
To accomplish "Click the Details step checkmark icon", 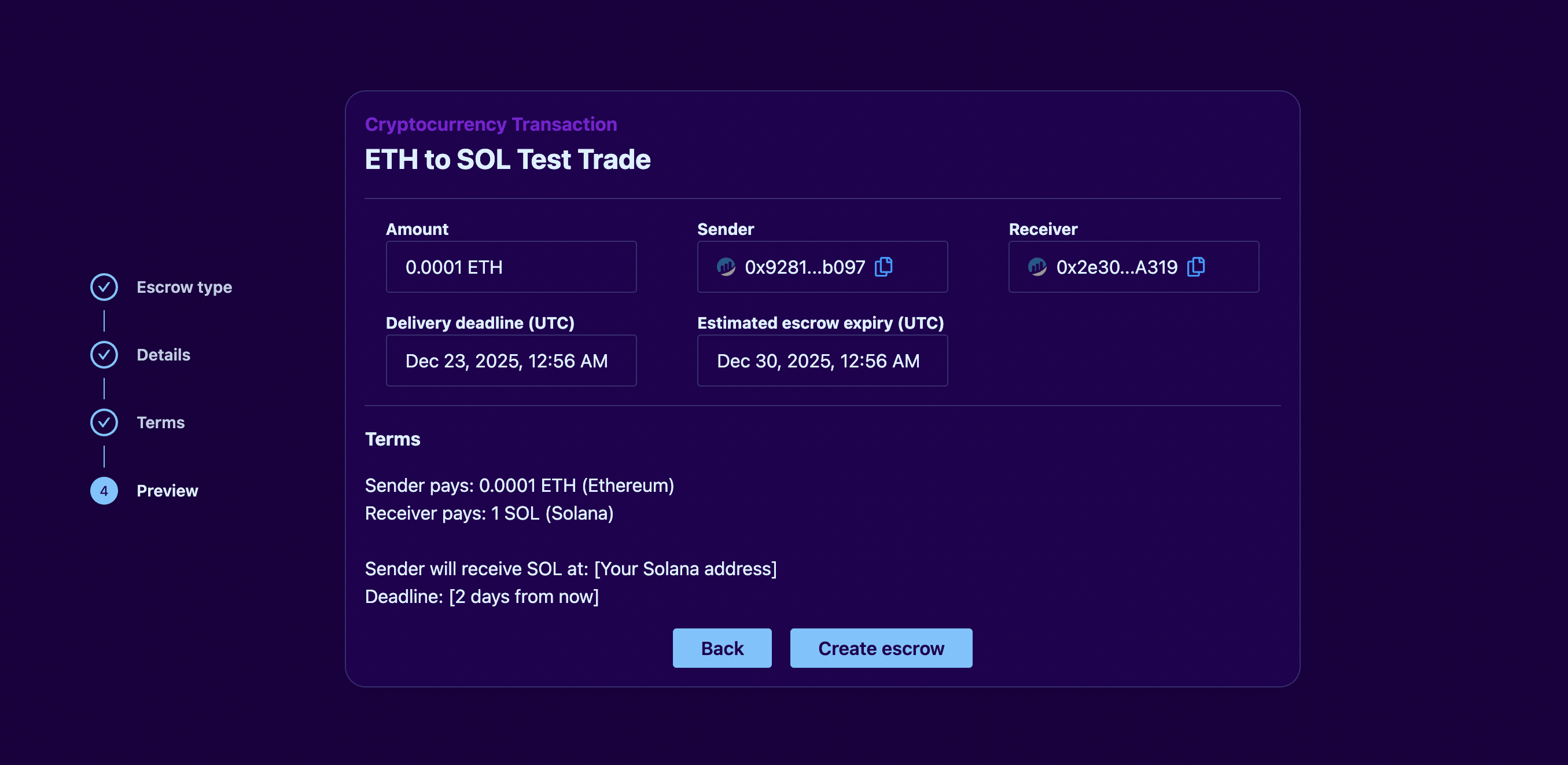I will pyautogui.click(x=104, y=355).
